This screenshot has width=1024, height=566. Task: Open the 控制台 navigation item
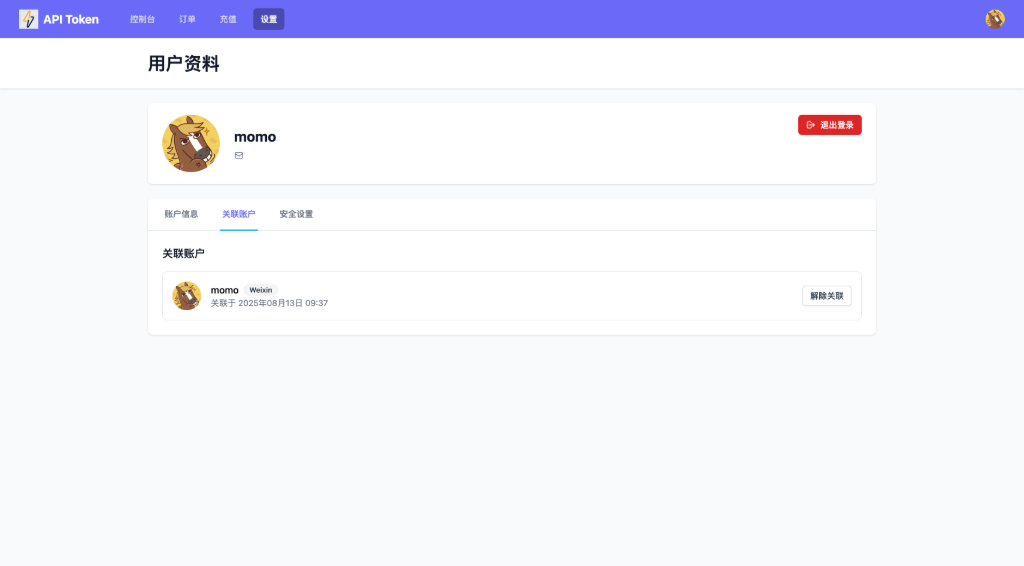(142, 19)
